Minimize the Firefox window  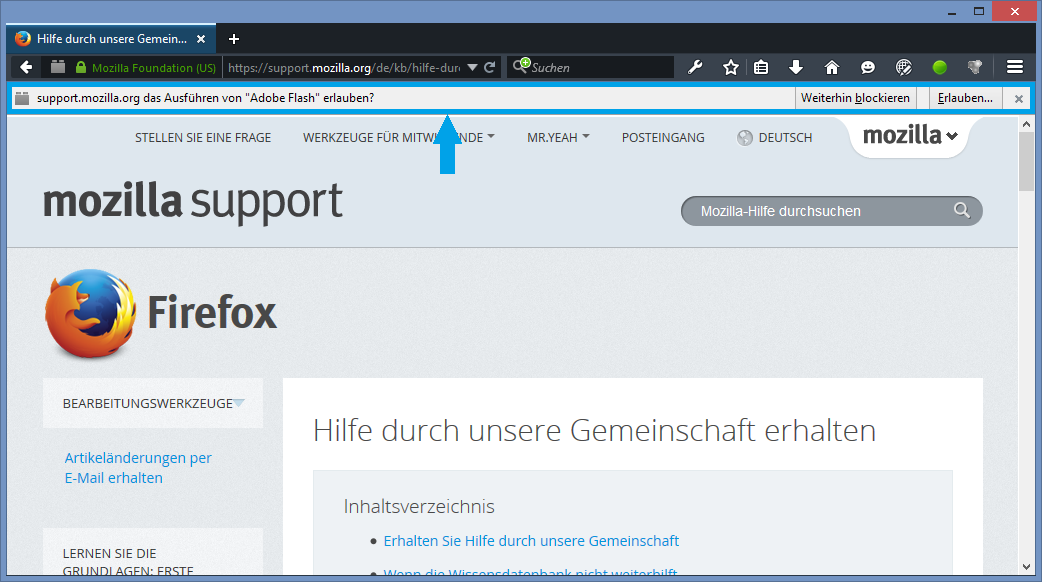click(x=951, y=11)
